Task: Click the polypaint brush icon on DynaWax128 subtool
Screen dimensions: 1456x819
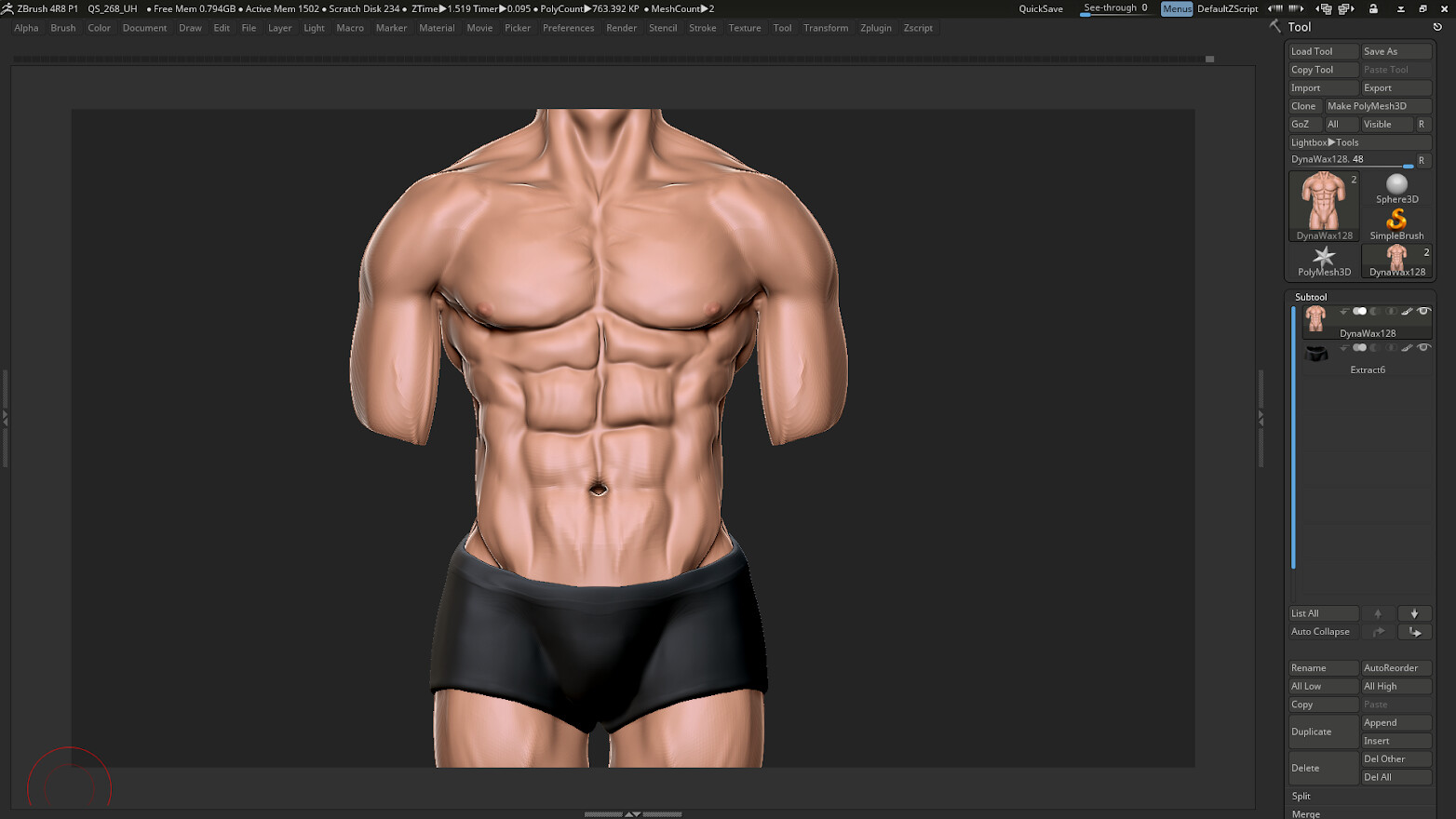Action: click(x=1408, y=311)
